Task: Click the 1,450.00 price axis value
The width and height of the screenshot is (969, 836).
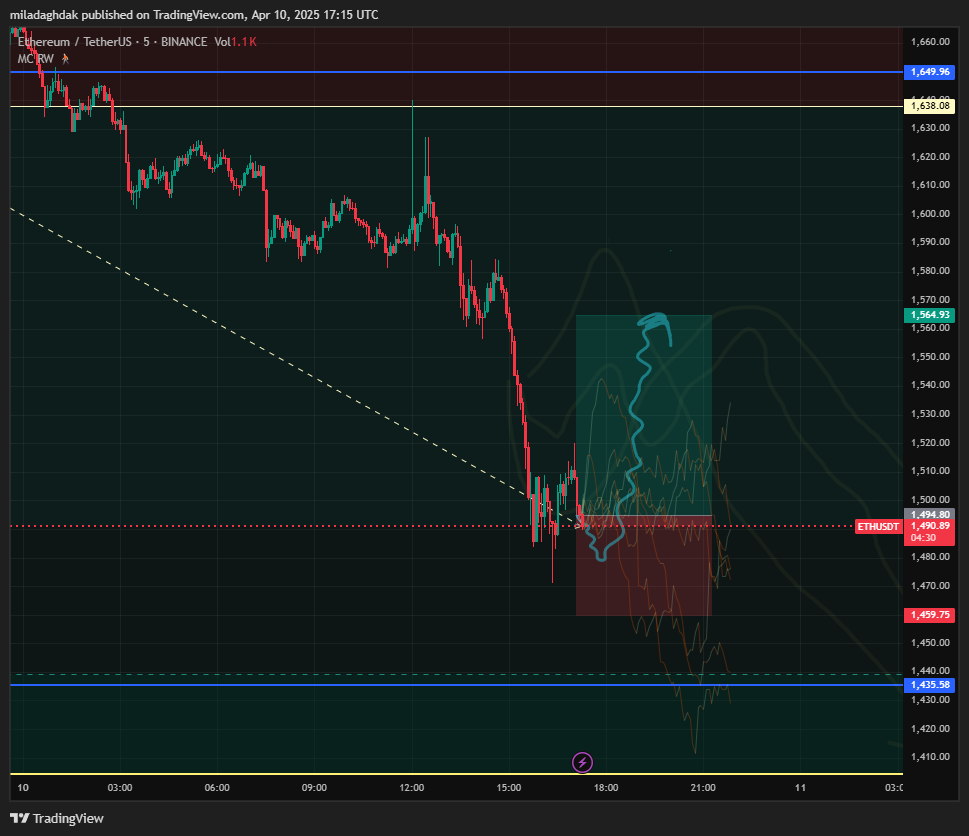Action: point(930,642)
